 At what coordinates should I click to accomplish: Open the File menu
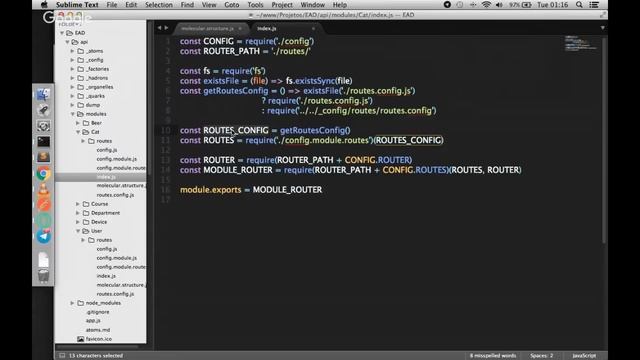(111, 5)
